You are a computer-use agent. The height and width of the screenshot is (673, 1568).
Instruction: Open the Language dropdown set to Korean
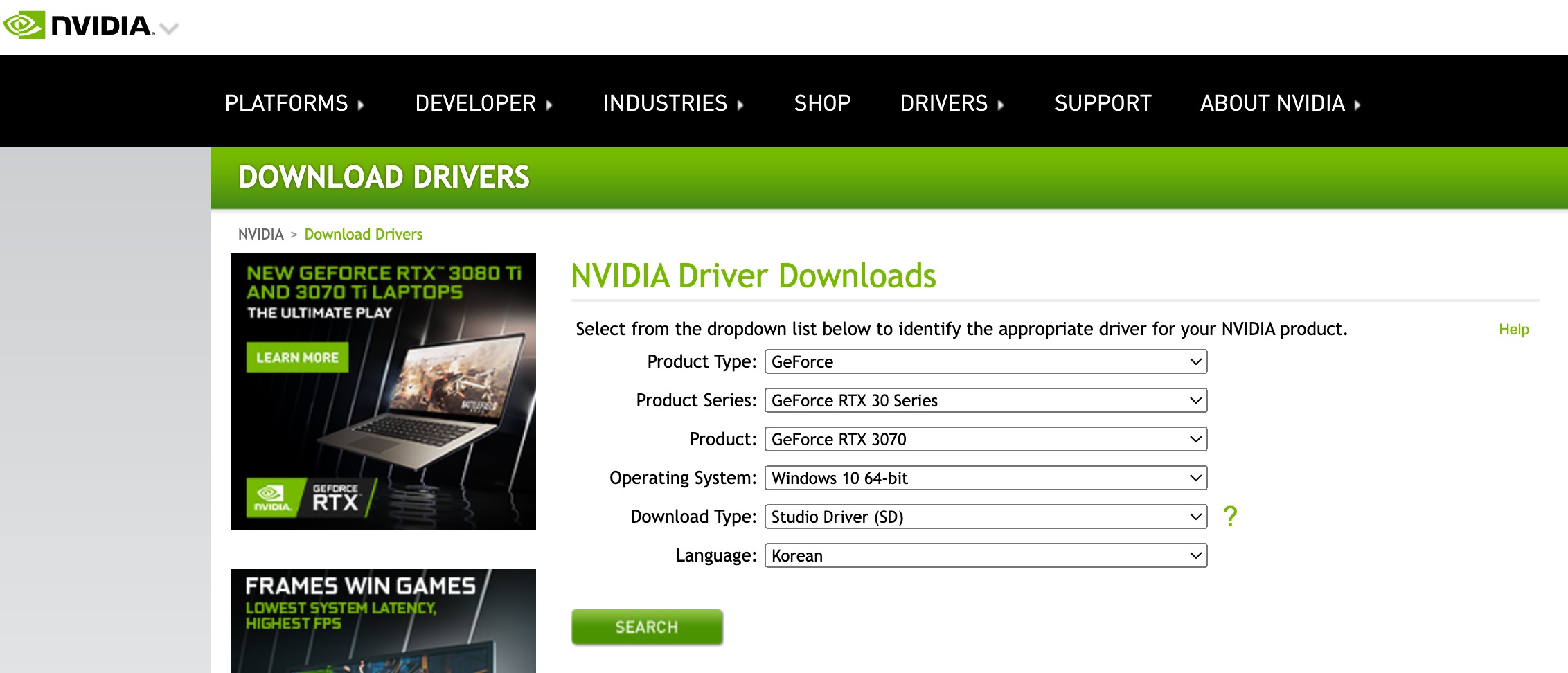point(986,555)
